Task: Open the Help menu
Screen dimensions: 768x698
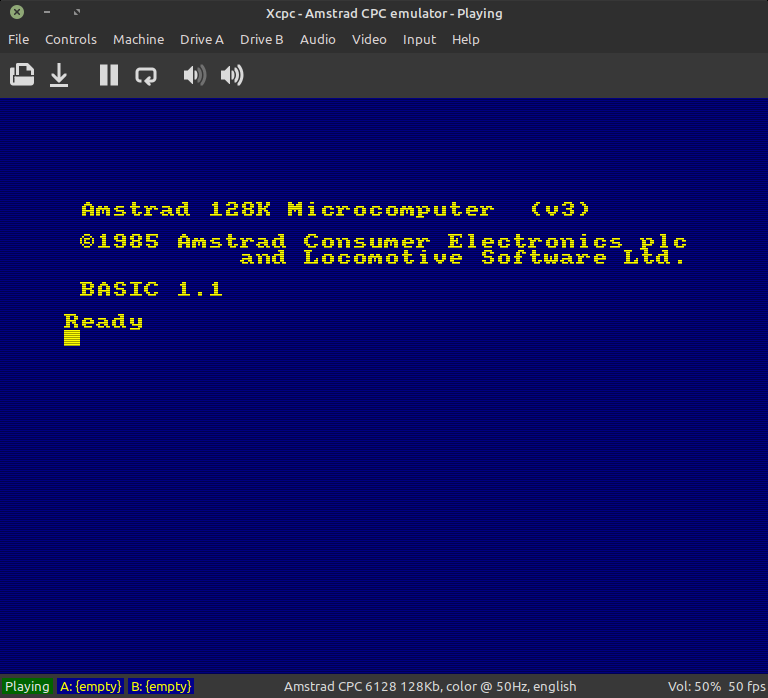Action: click(x=465, y=40)
